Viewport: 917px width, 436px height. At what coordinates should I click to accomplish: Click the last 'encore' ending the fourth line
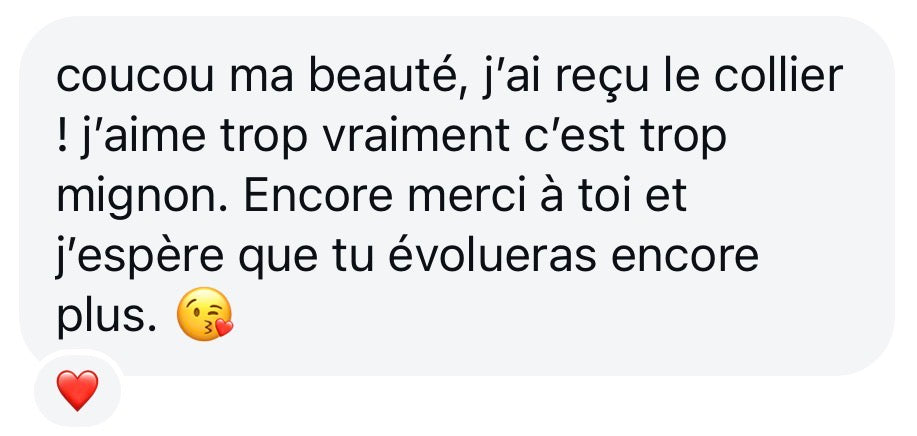(685, 256)
